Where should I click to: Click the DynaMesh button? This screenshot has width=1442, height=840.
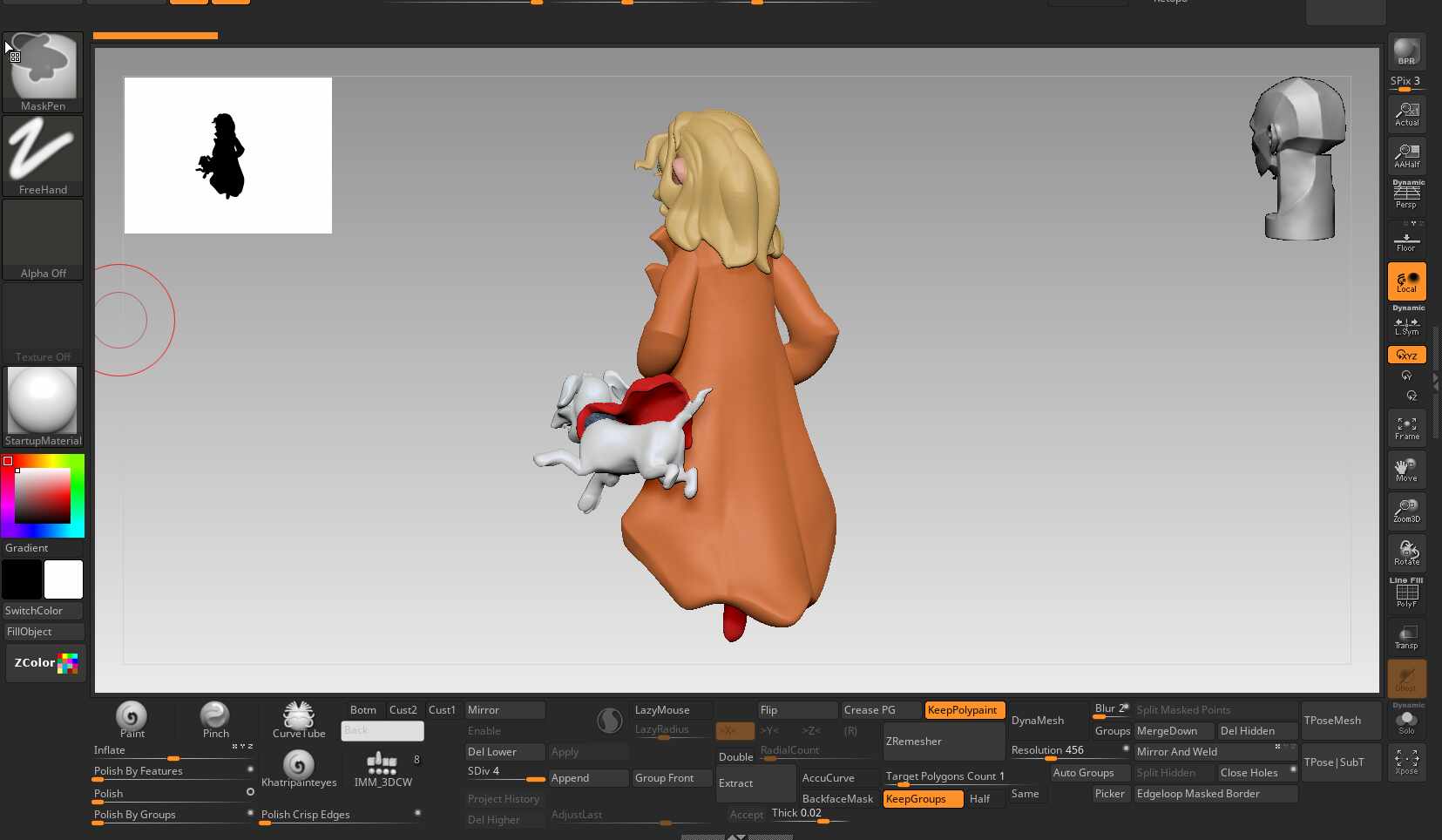[1046, 721]
